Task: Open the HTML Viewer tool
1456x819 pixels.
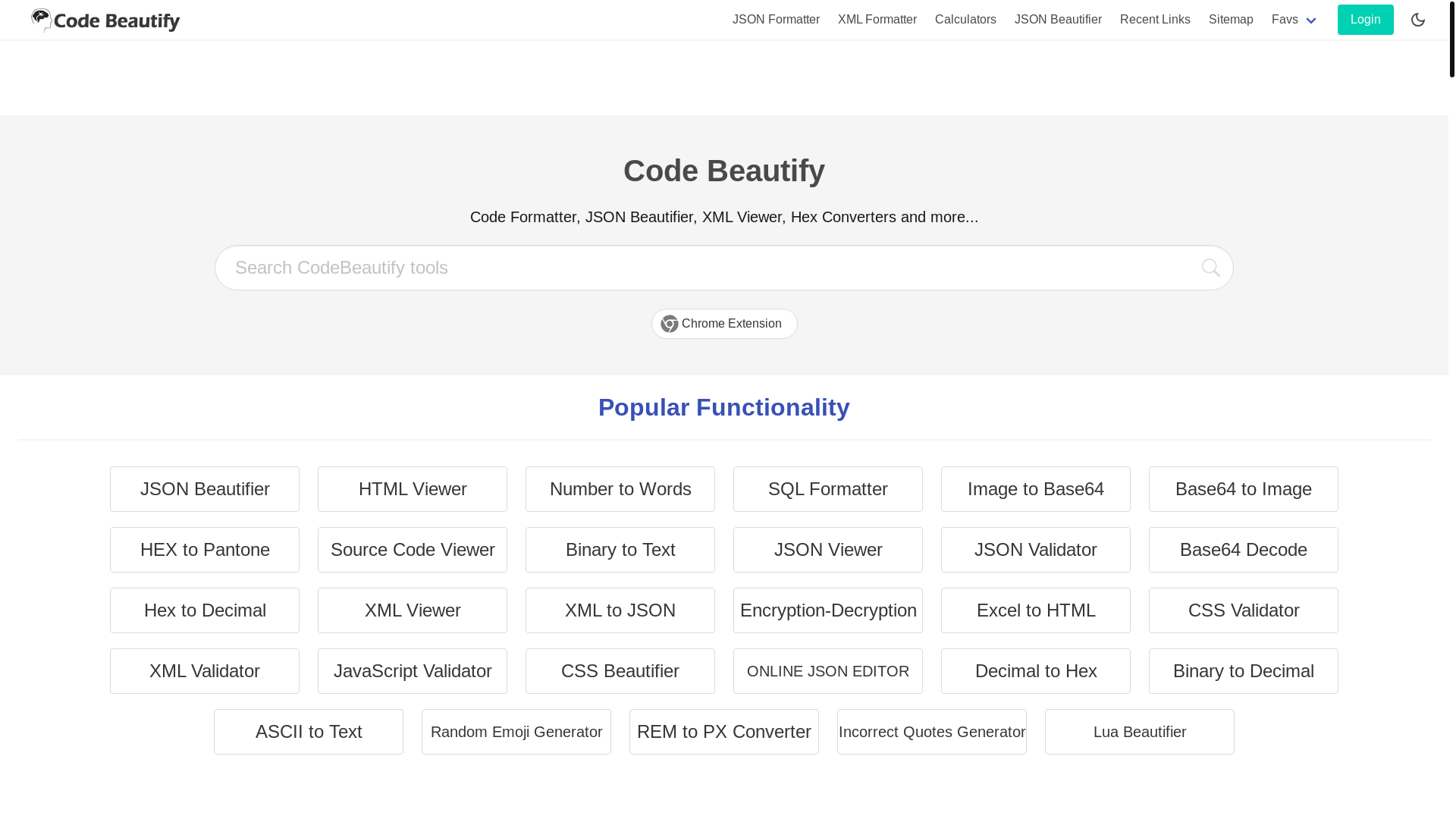Action: coord(413,489)
